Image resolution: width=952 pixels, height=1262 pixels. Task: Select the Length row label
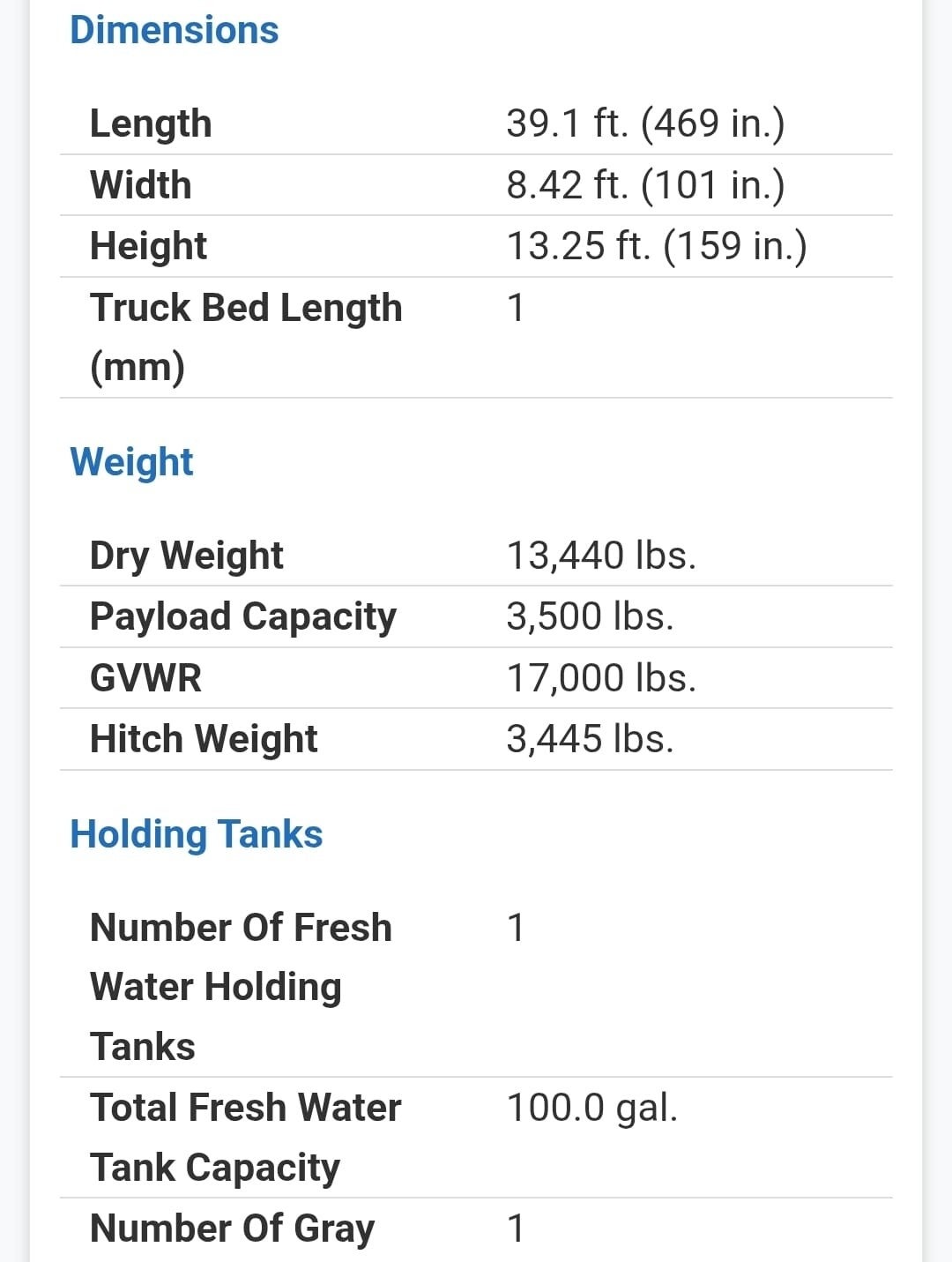[x=151, y=123]
